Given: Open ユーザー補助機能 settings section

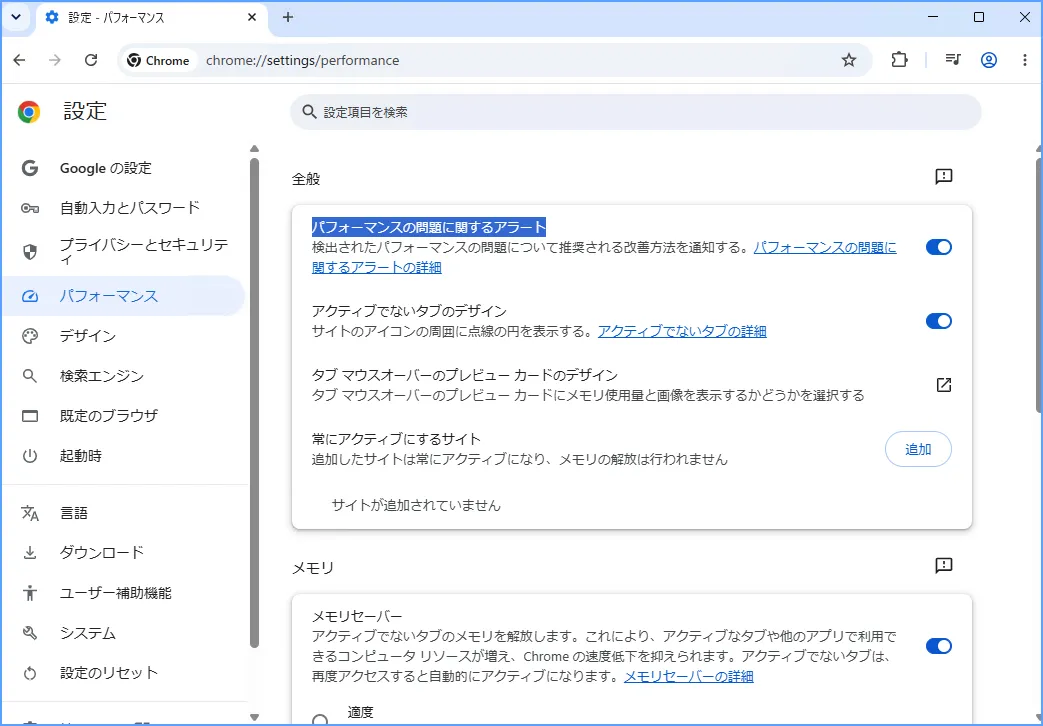Looking at the screenshot, I should pos(124,592).
